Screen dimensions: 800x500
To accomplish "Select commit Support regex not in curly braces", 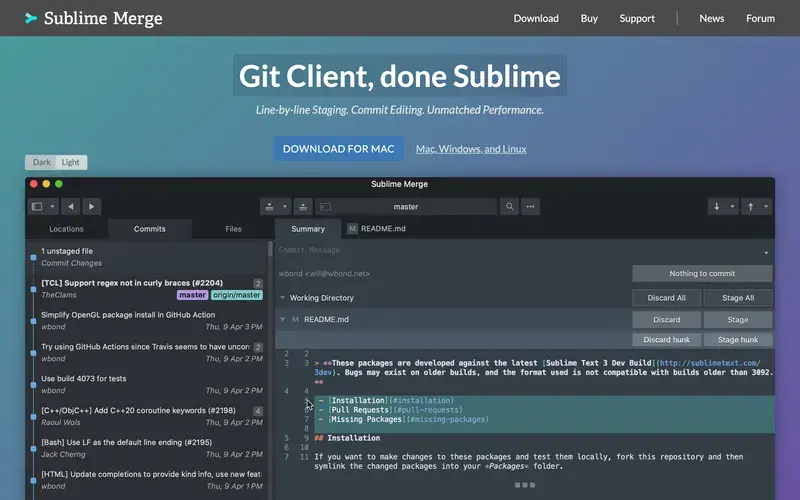I will (x=148, y=289).
